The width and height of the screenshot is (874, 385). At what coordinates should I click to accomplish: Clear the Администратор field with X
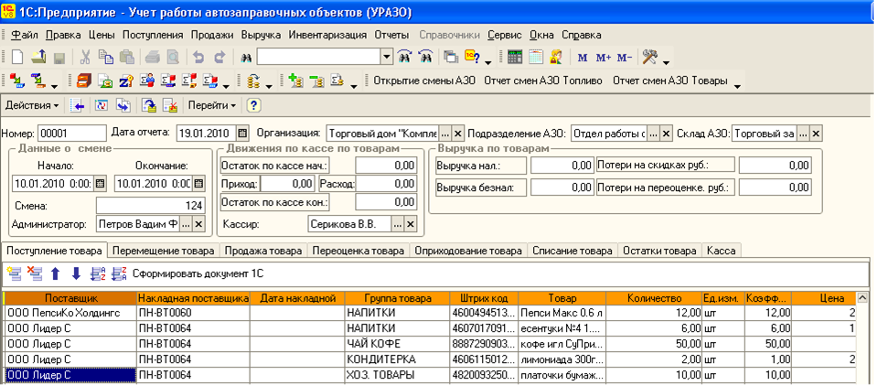point(199,224)
